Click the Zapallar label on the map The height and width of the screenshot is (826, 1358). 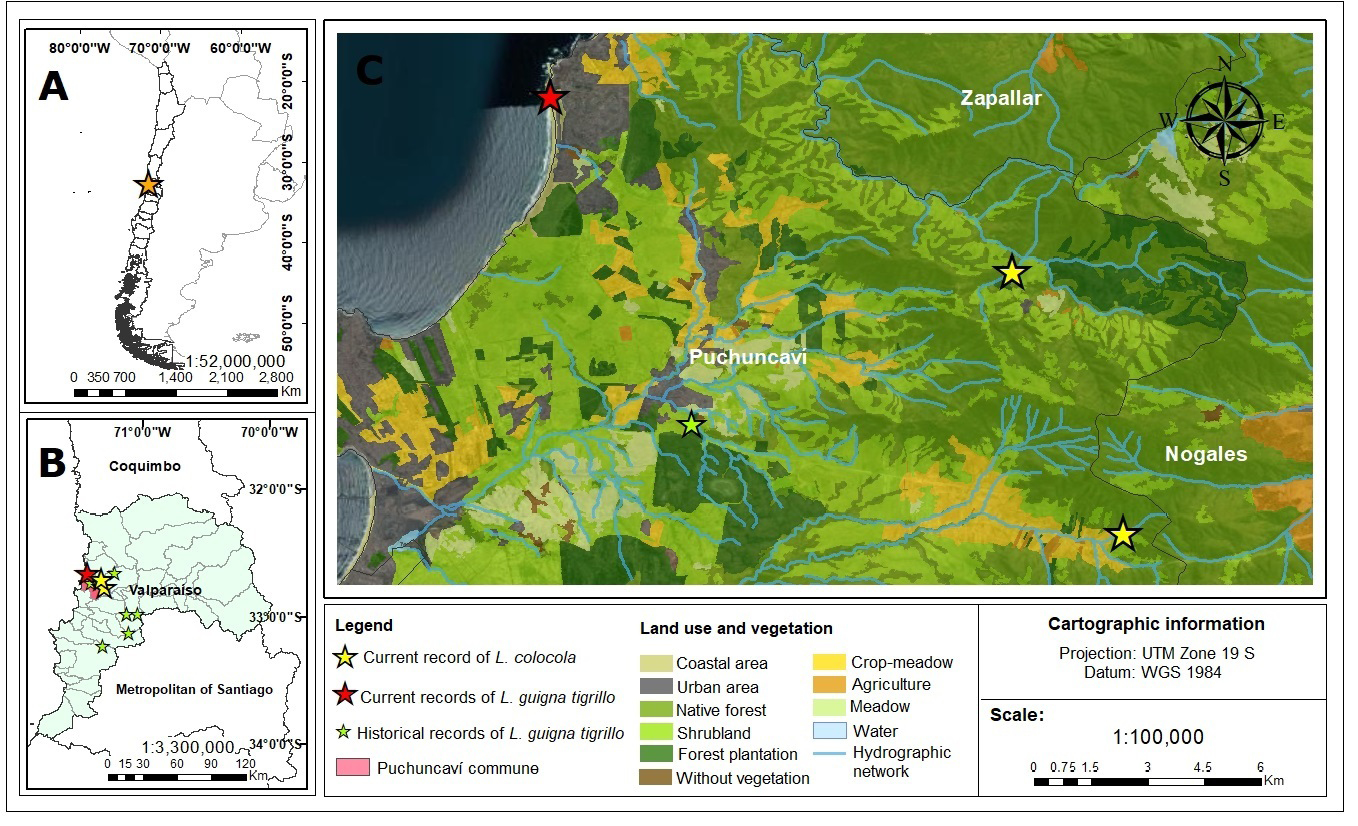click(1001, 98)
